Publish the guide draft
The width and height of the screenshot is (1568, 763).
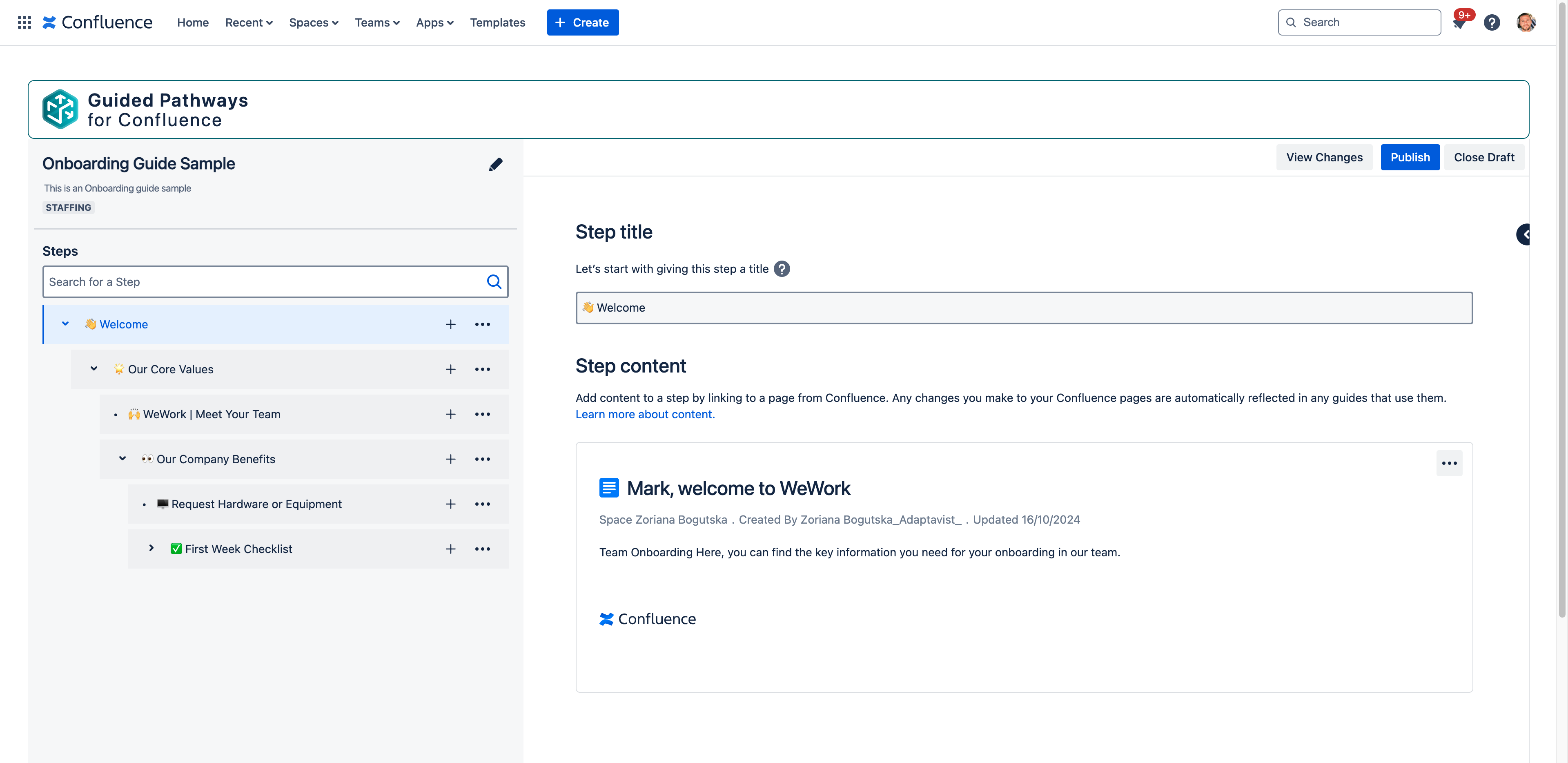[1410, 157]
